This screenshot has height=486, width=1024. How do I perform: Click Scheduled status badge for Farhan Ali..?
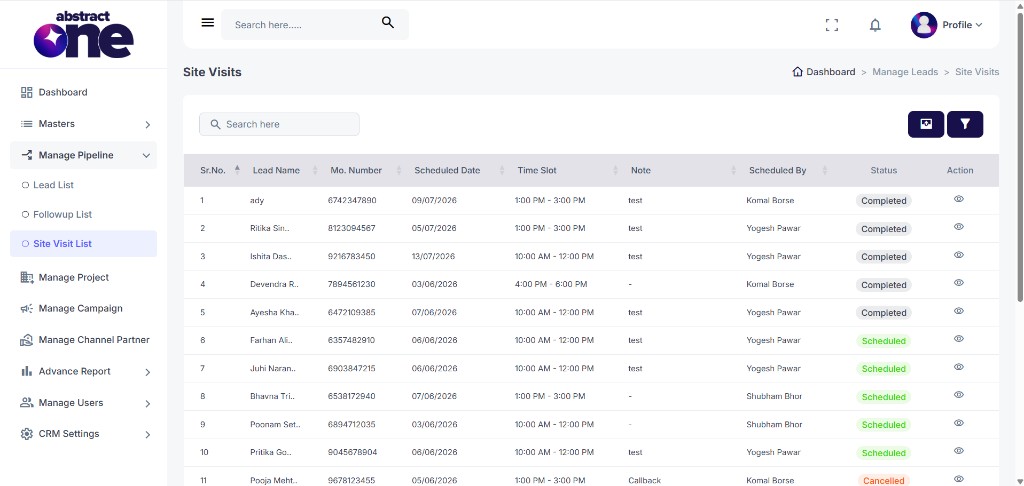(883, 340)
